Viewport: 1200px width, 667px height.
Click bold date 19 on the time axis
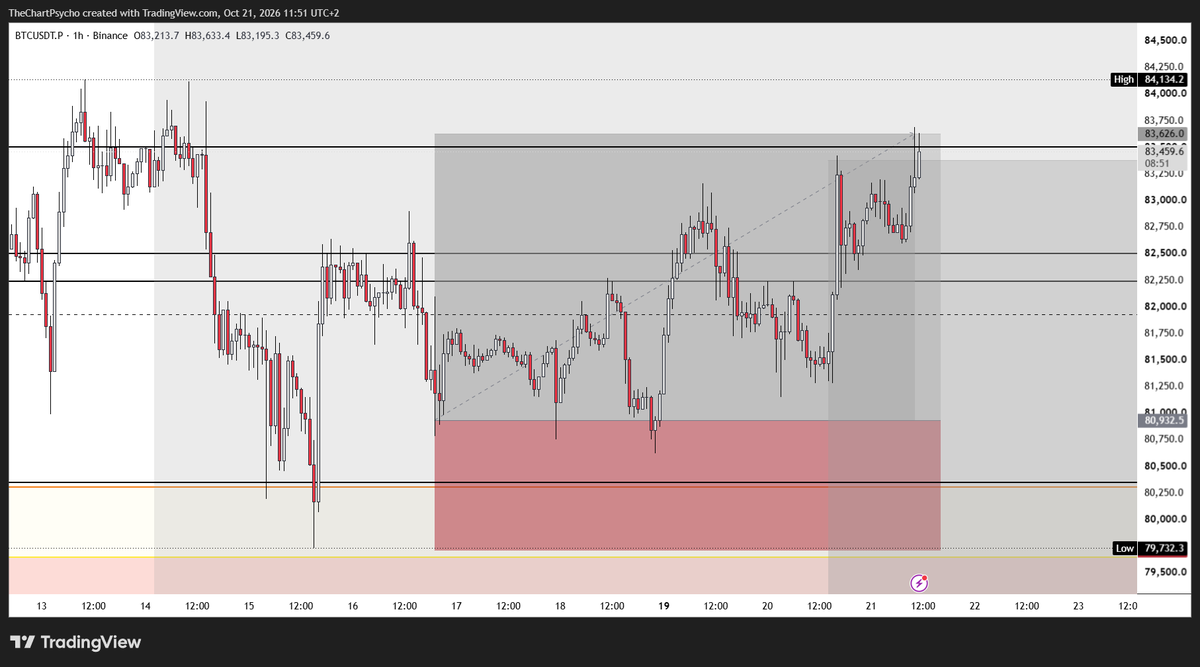click(x=664, y=606)
